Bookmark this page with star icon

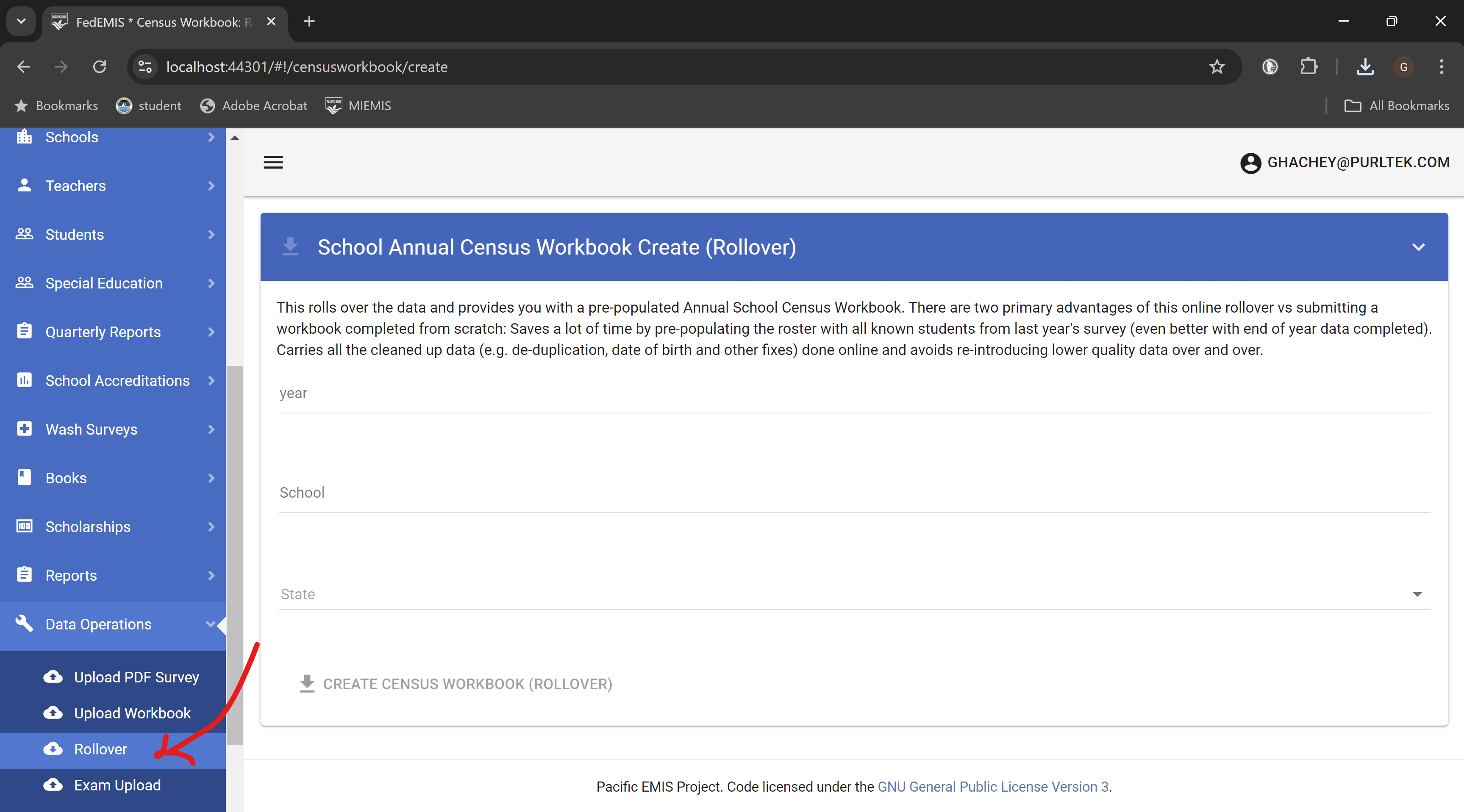coord(1216,67)
